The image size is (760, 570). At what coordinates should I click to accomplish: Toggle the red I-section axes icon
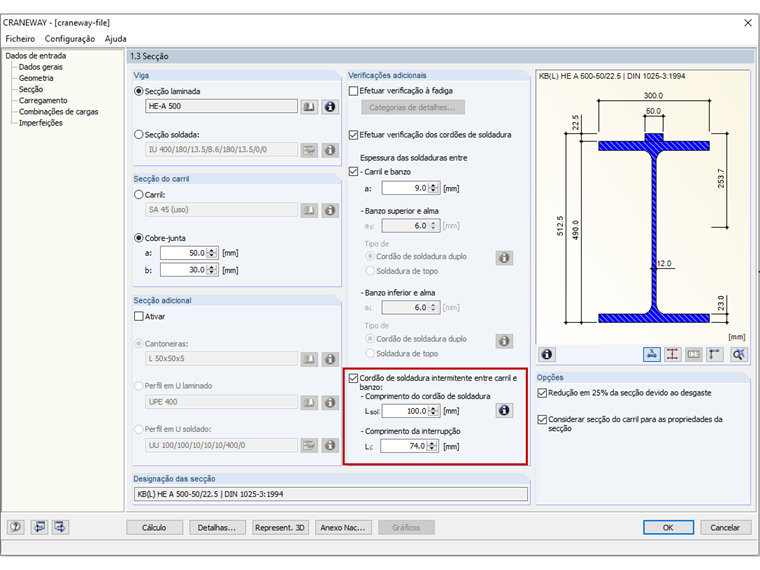672,354
